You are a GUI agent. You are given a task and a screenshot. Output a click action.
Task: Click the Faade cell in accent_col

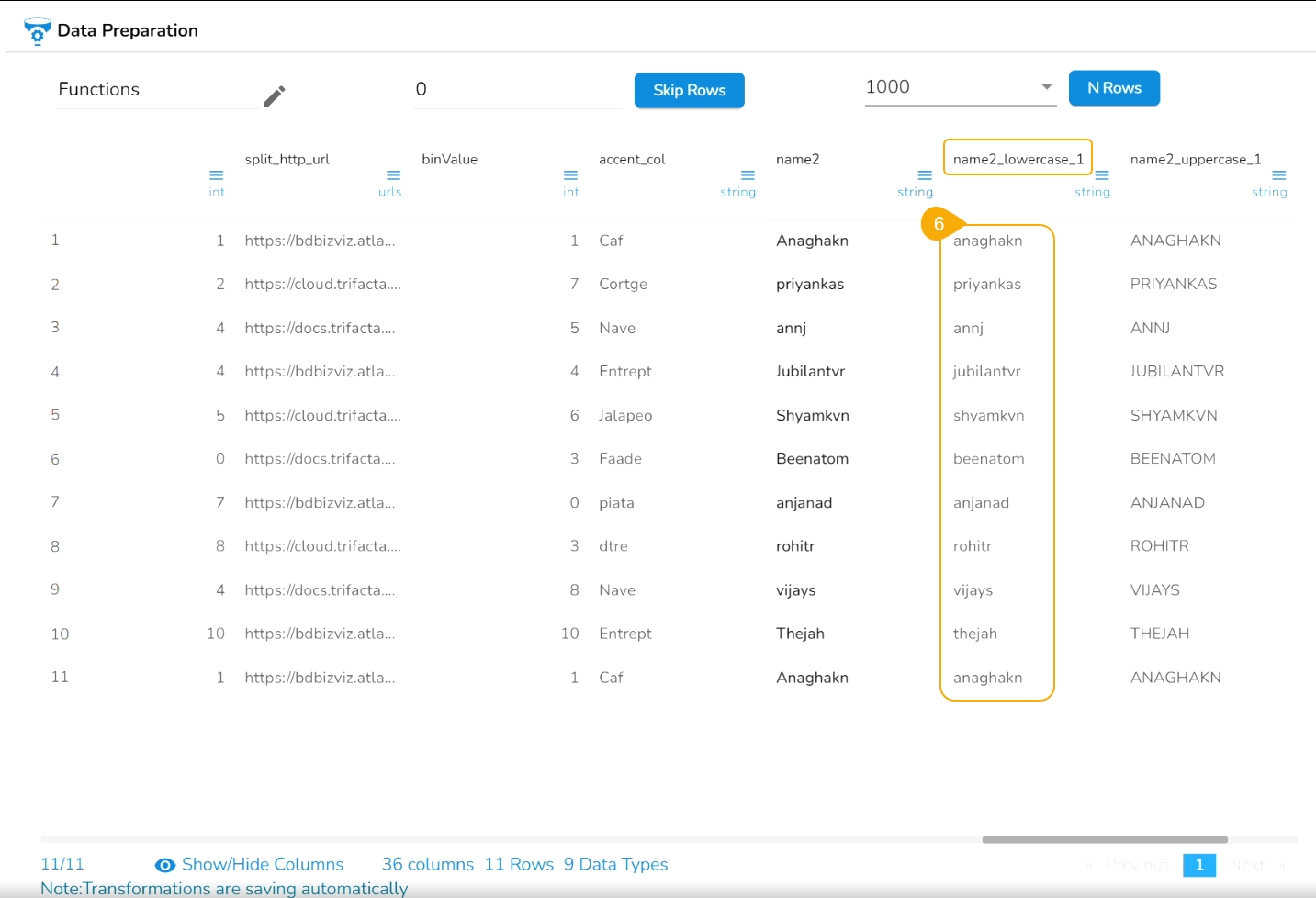[x=620, y=458]
